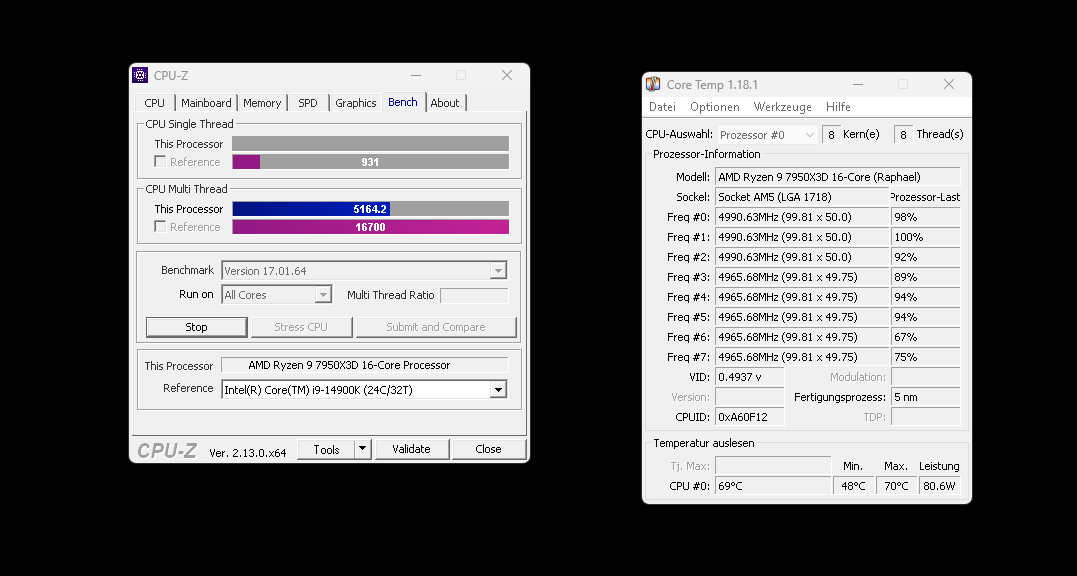Image resolution: width=1077 pixels, height=576 pixels.
Task: Click the Validate button
Action: 411,449
